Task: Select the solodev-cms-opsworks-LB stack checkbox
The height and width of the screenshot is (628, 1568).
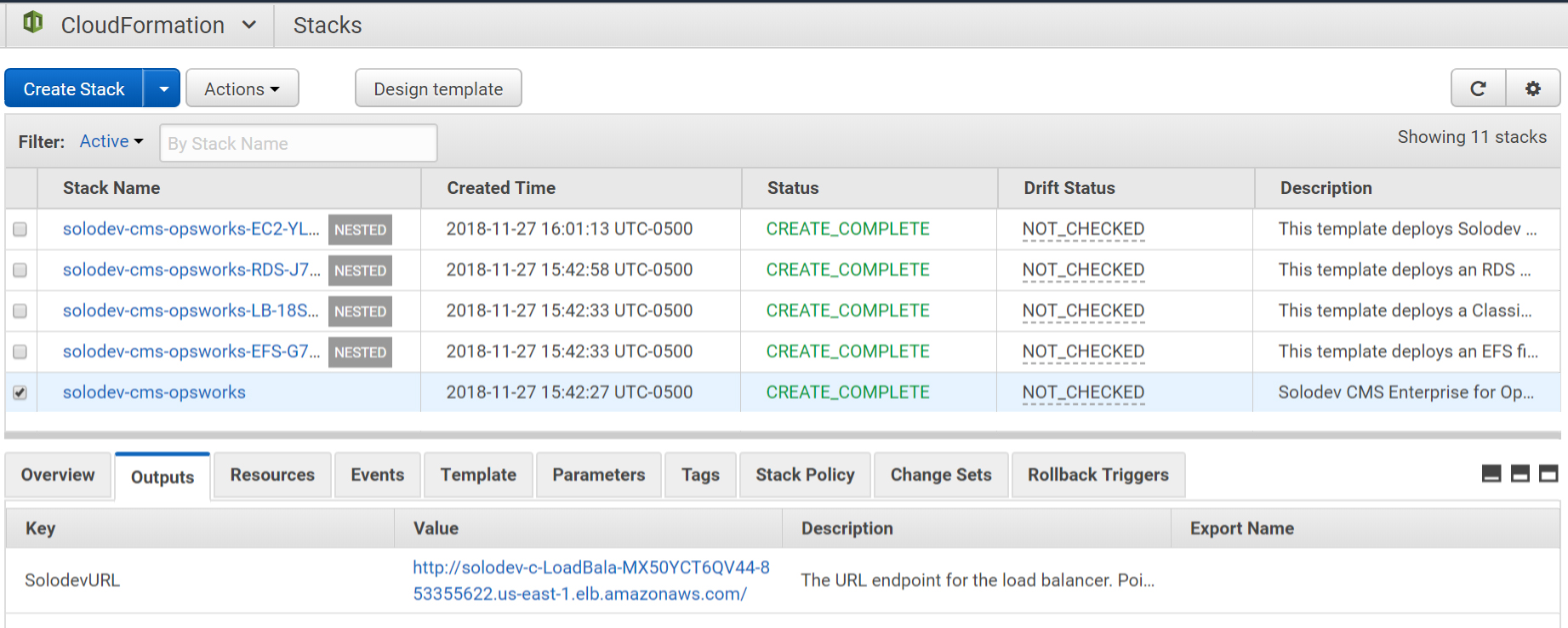Action: pyautogui.click(x=20, y=311)
